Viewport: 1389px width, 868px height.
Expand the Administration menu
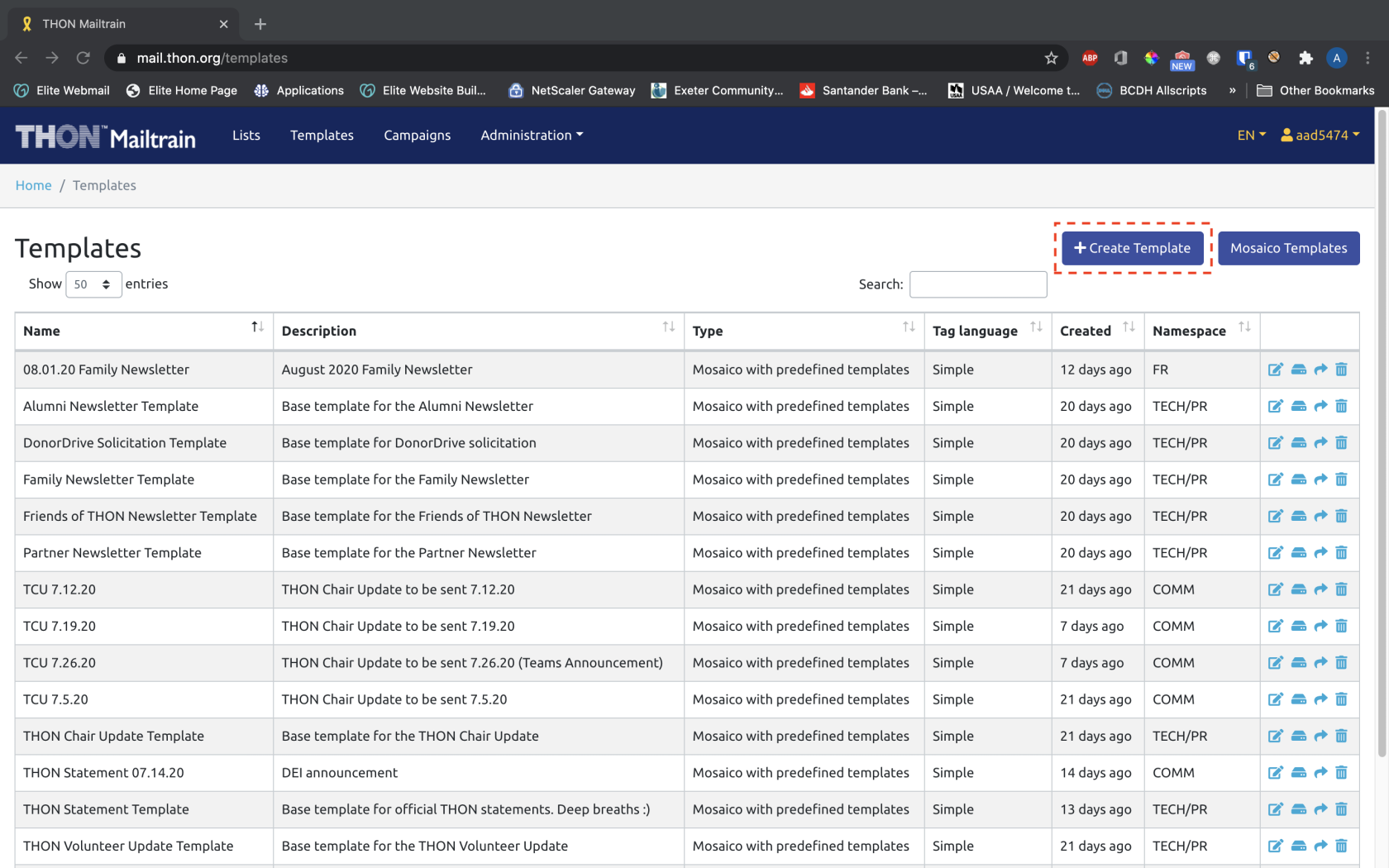pos(532,135)
